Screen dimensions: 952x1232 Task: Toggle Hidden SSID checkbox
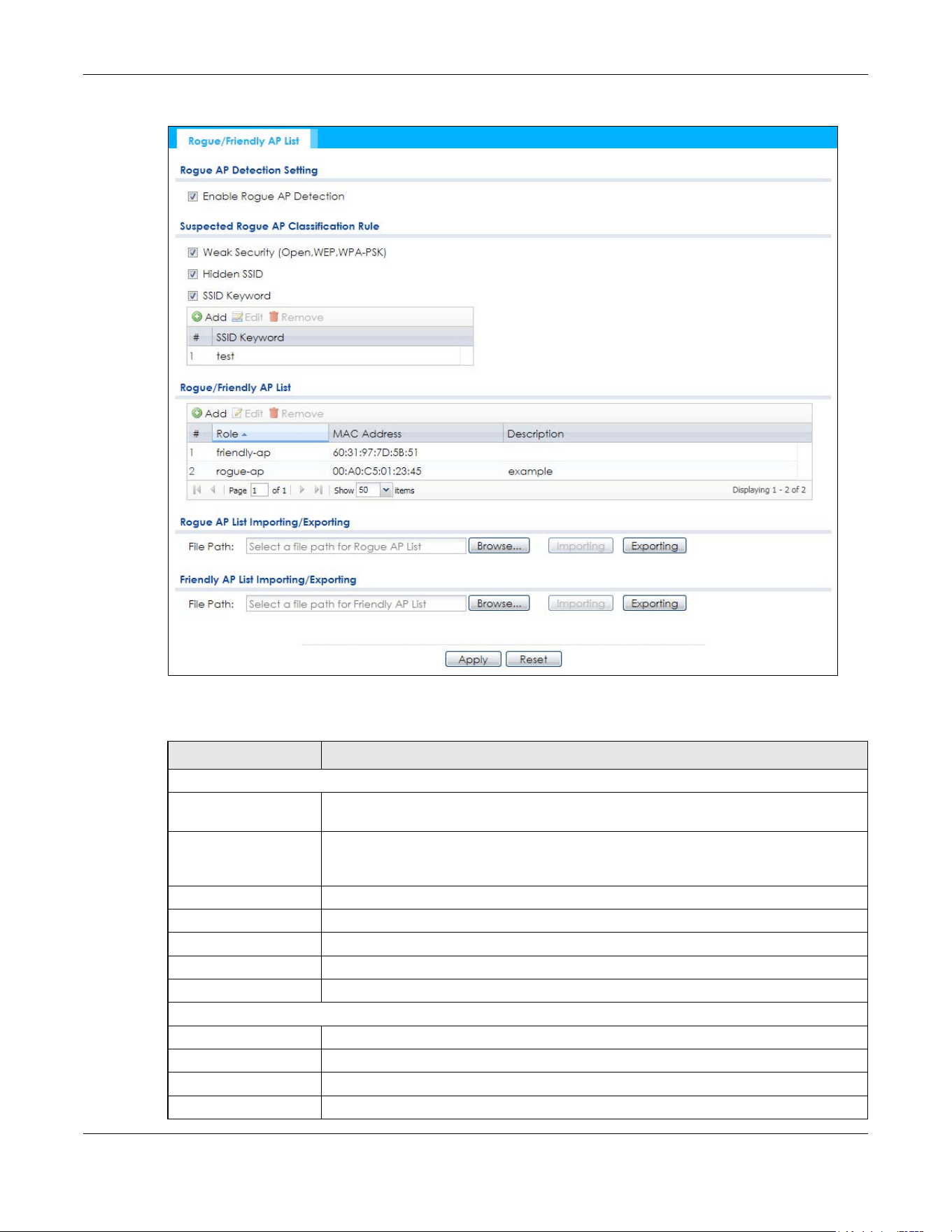pyautogui.click(x=192, y=274)
